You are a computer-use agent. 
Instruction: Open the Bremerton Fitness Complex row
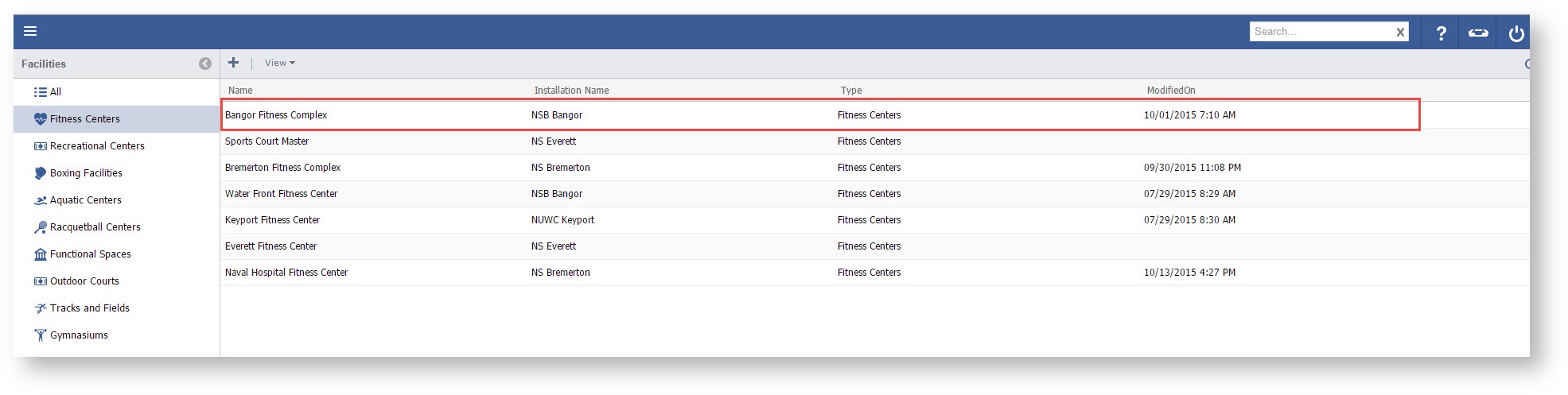[x=282, y=168]
